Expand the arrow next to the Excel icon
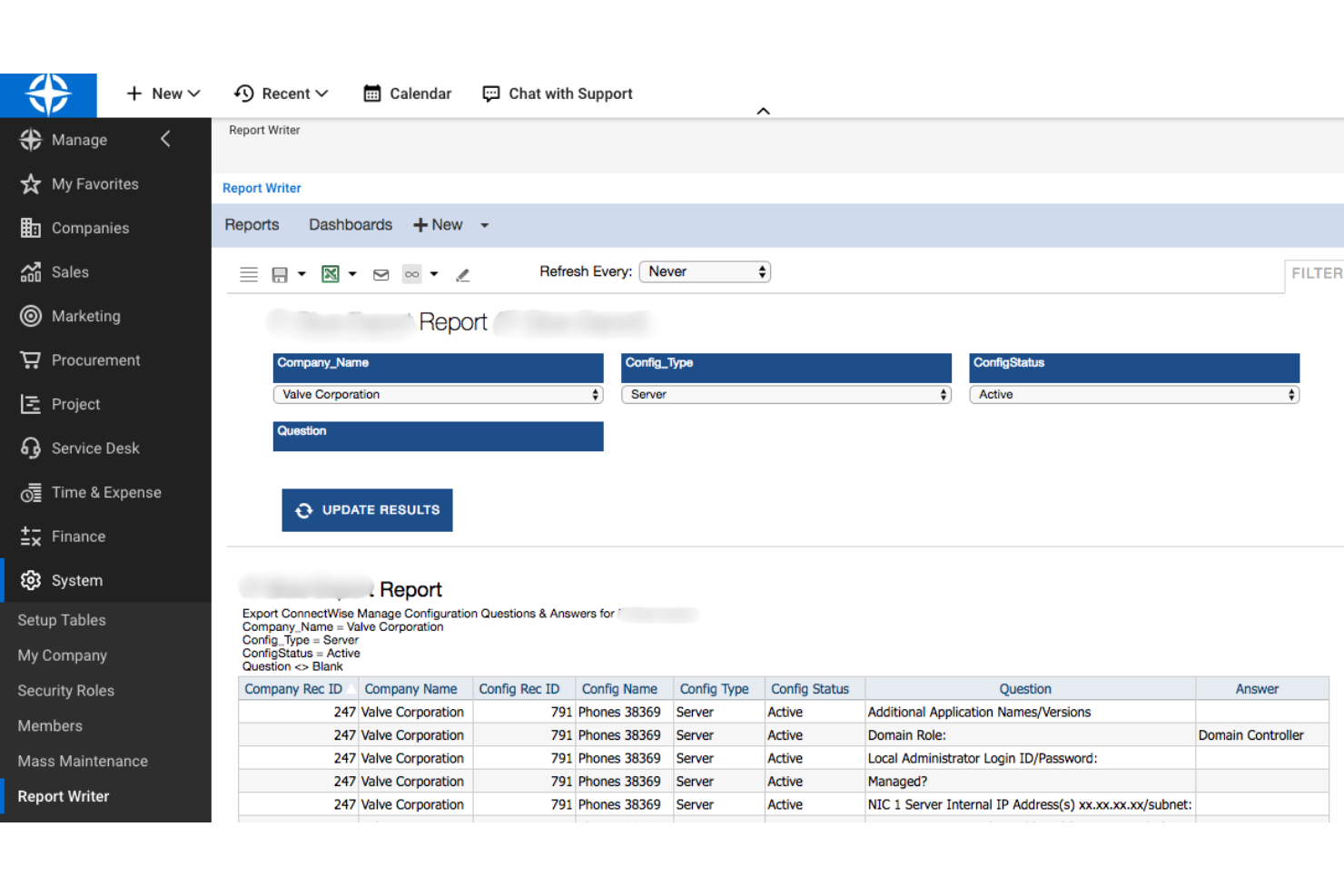This screenshot has width=1344, height=896. point(352,273)
